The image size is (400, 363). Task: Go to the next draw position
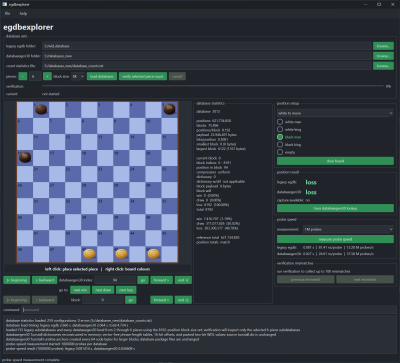[103, 290]
